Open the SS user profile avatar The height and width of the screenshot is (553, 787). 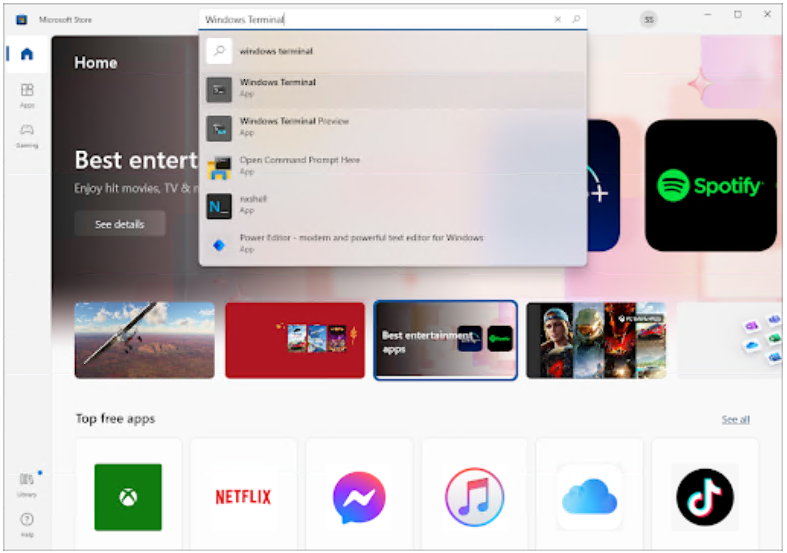tap(649, 19)
